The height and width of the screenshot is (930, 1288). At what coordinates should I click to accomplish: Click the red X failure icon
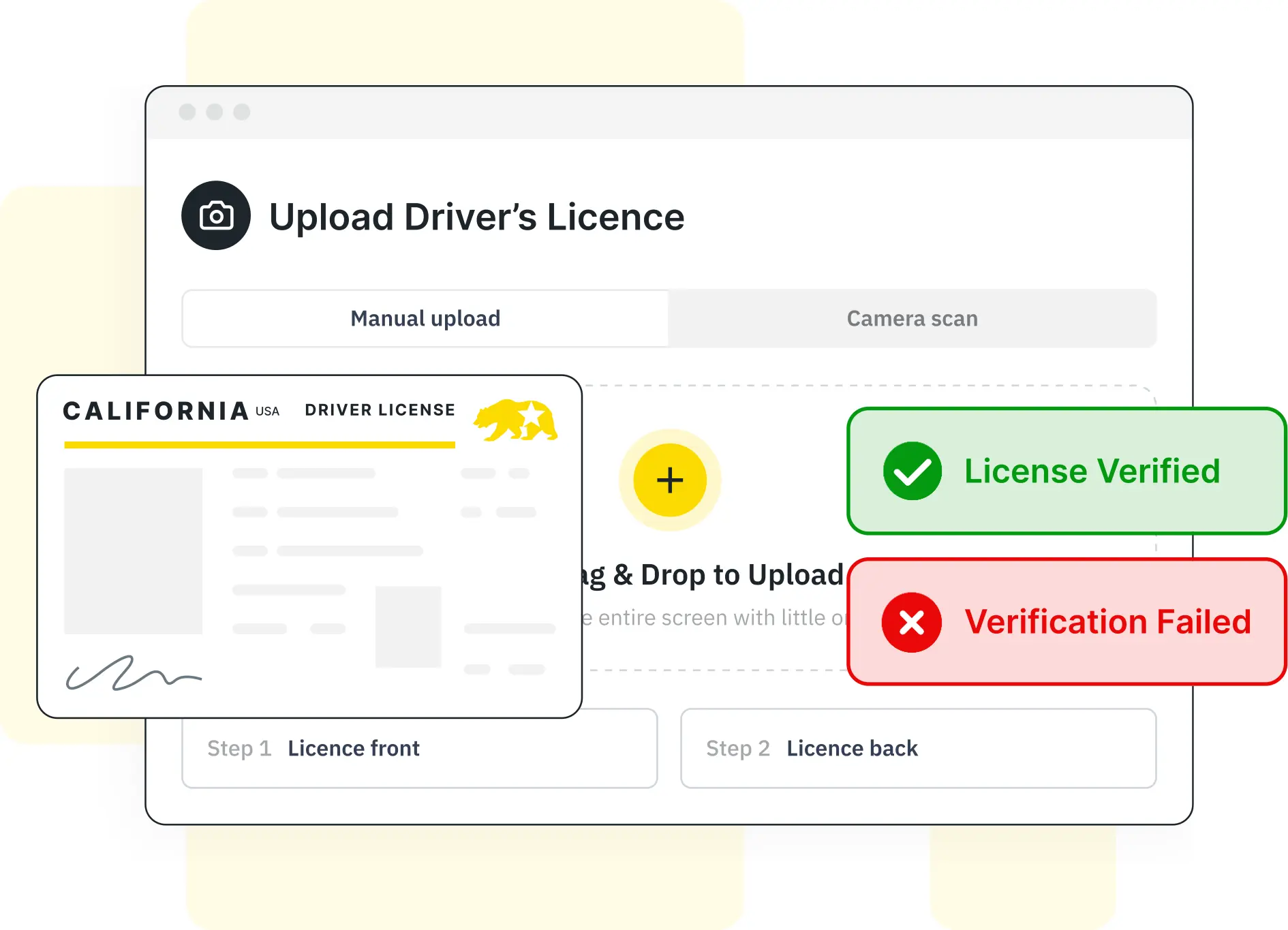click(x=911, y=622)
